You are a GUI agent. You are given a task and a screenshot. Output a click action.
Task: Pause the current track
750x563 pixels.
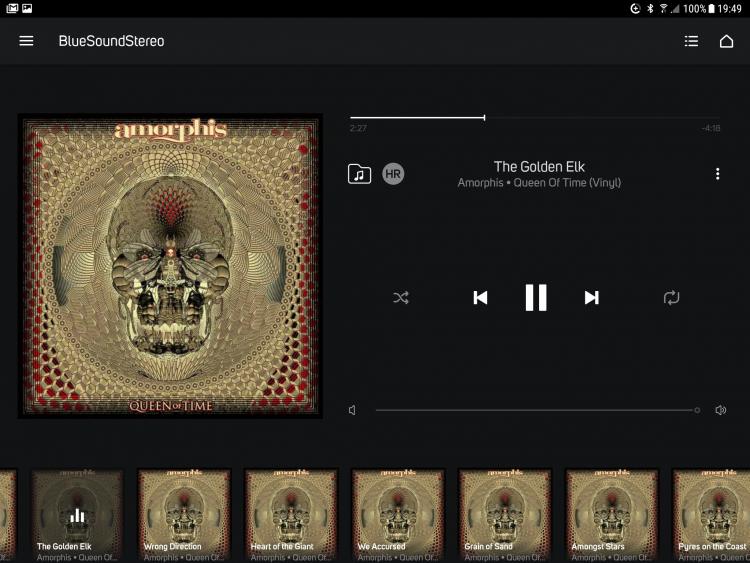pos(536,298)
